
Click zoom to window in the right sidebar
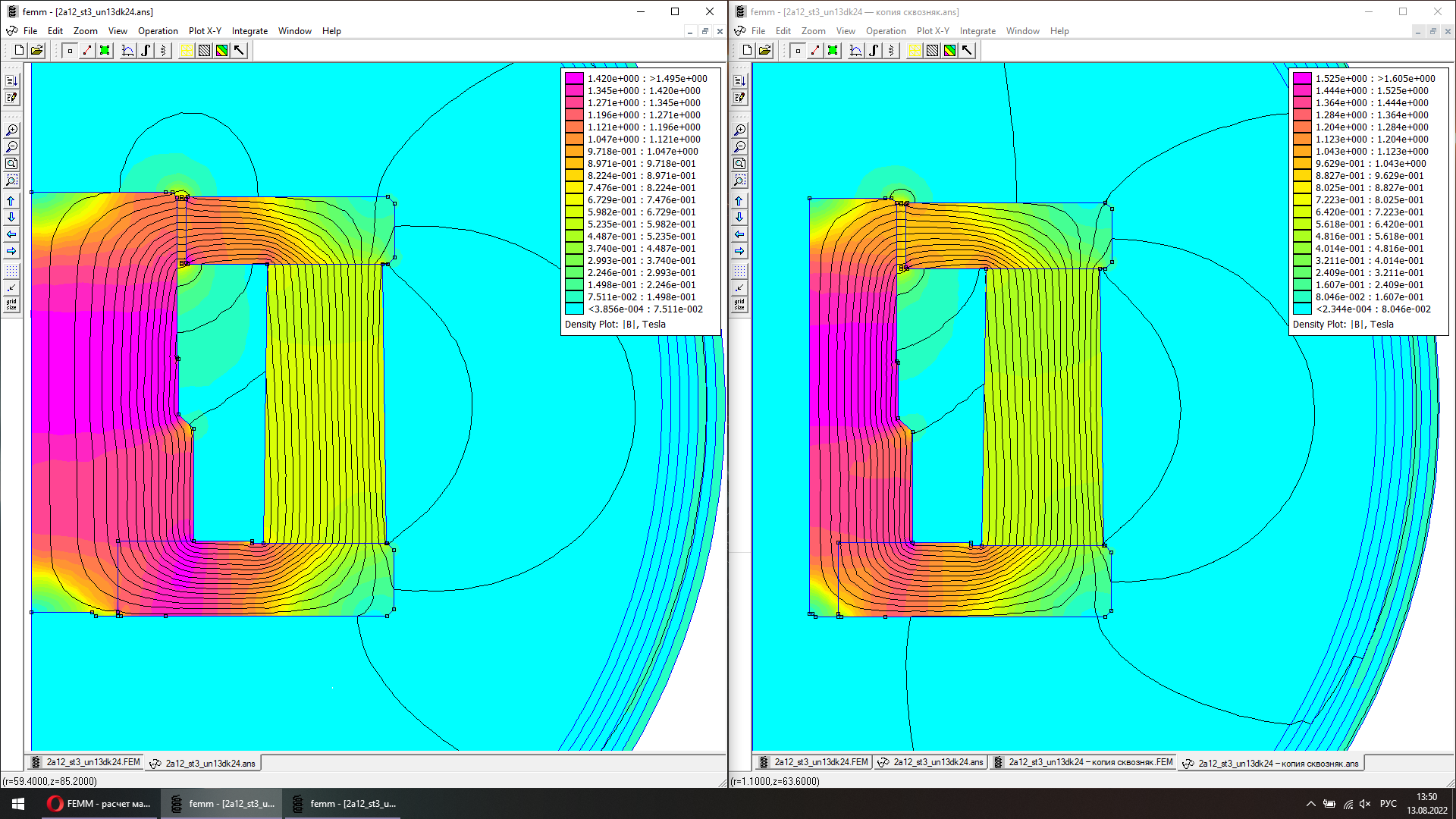click(x=739, y=180)
